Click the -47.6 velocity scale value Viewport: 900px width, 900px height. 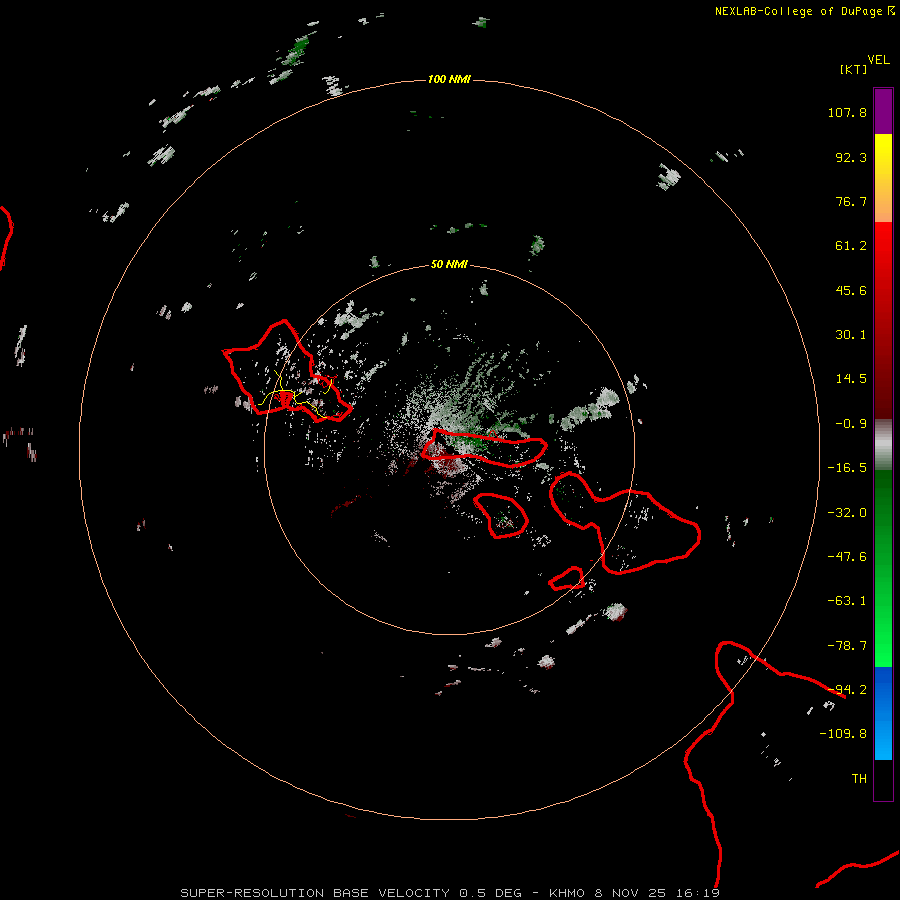tap(847, 557)
